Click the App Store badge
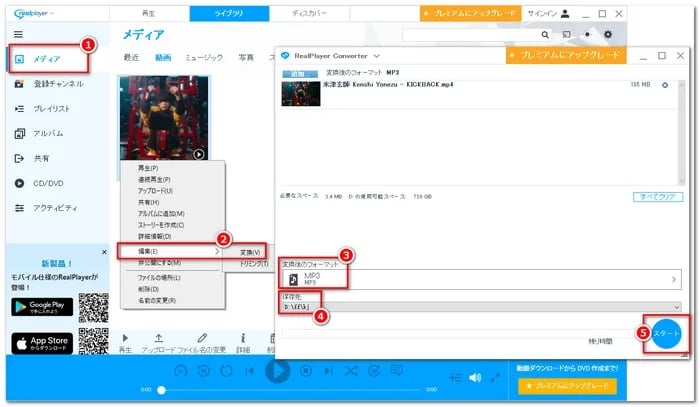 click(42, 344)
